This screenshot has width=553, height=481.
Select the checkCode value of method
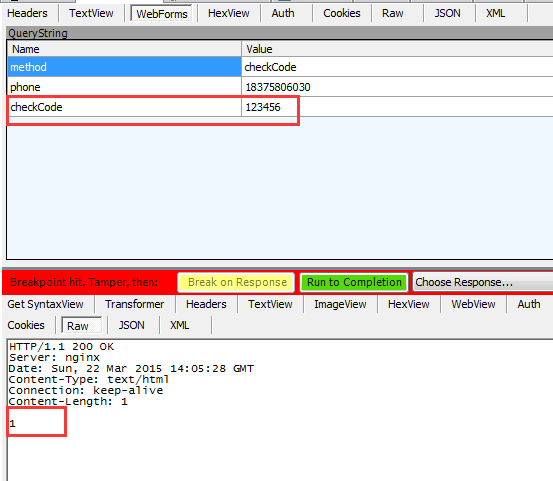click(397, 67)
